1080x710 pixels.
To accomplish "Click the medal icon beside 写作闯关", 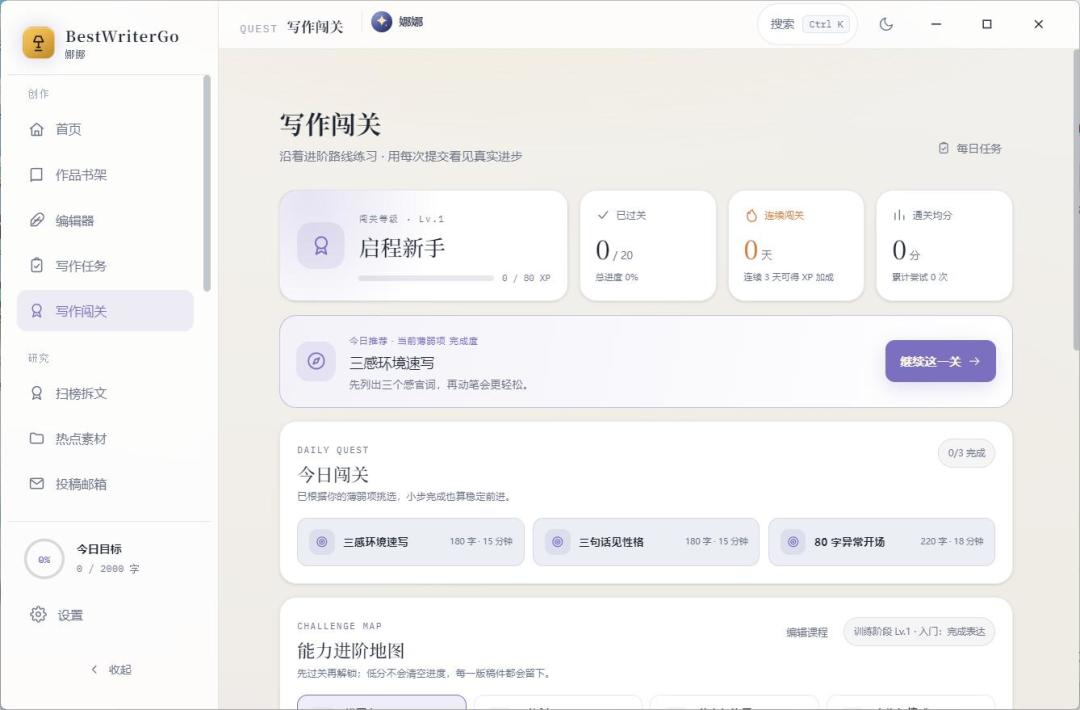I will click(x=37, y=311).
